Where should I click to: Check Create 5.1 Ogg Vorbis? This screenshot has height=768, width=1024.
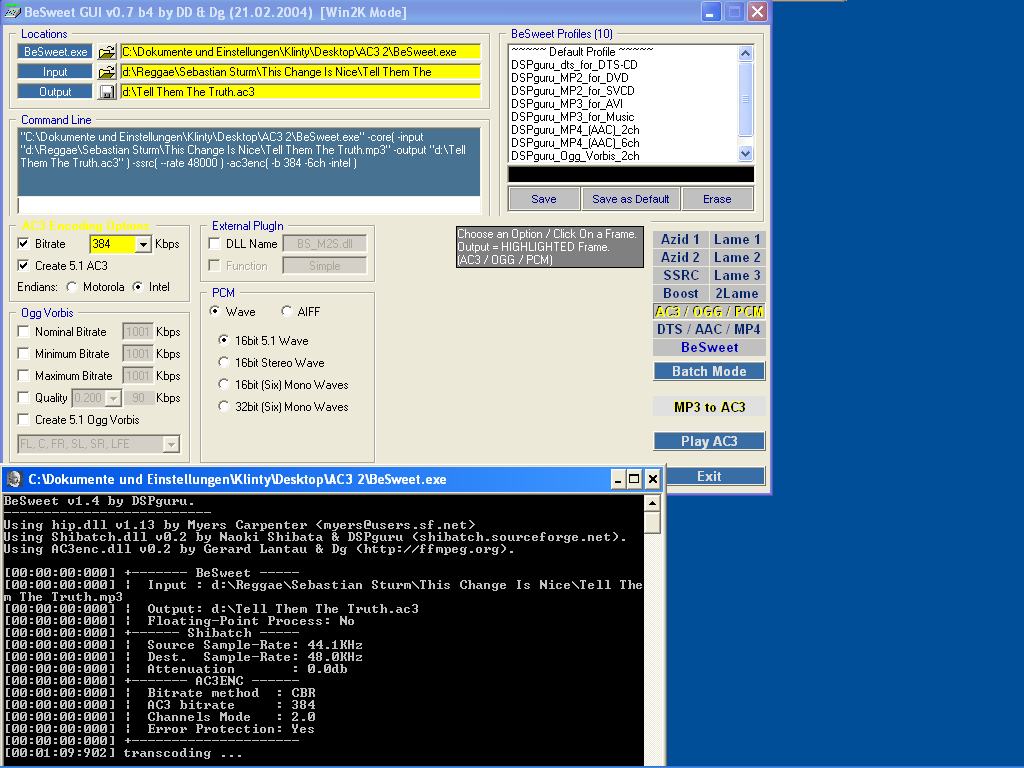click(24, 419)
